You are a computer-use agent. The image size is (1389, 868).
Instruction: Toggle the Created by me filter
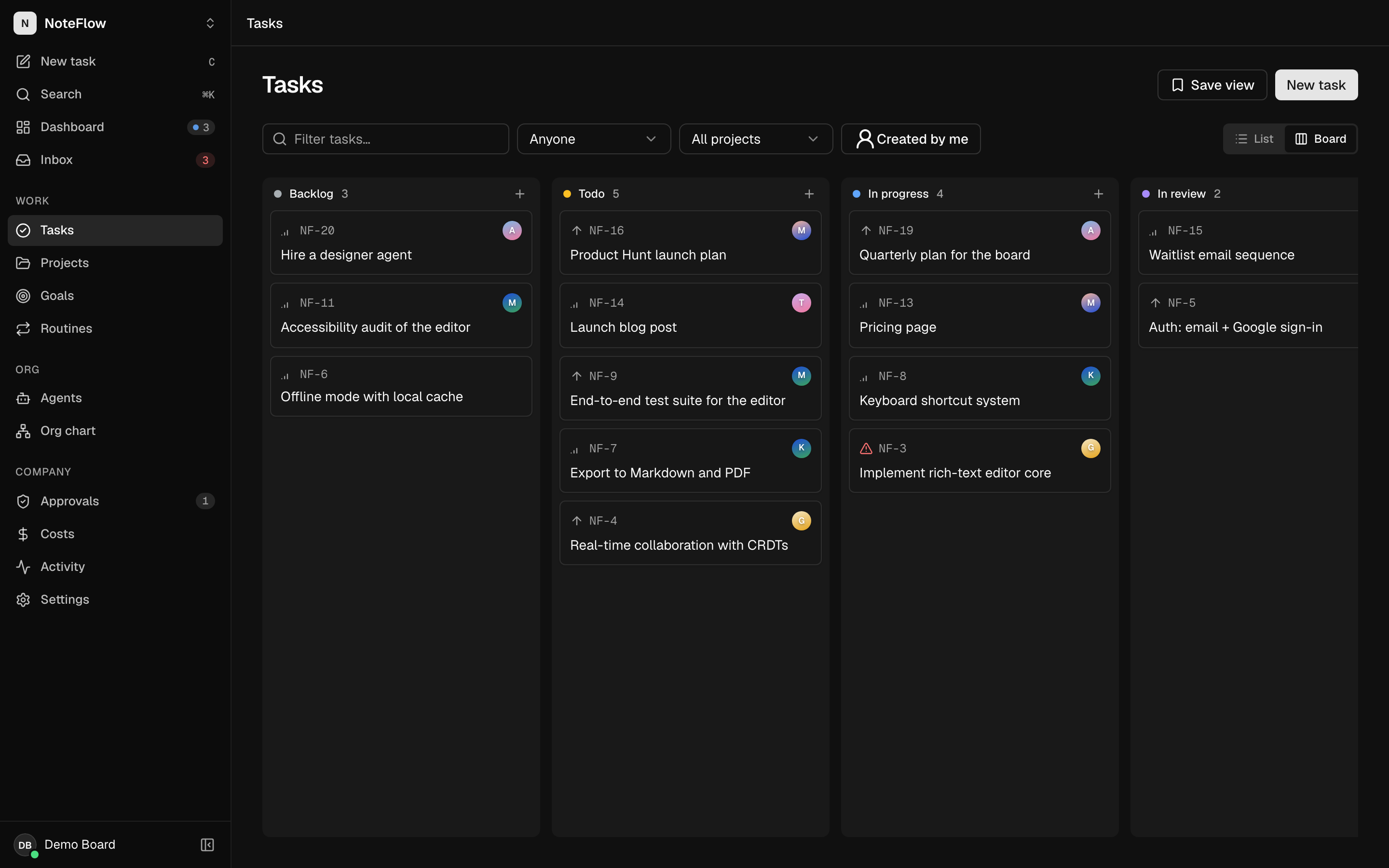pos(910,139)
